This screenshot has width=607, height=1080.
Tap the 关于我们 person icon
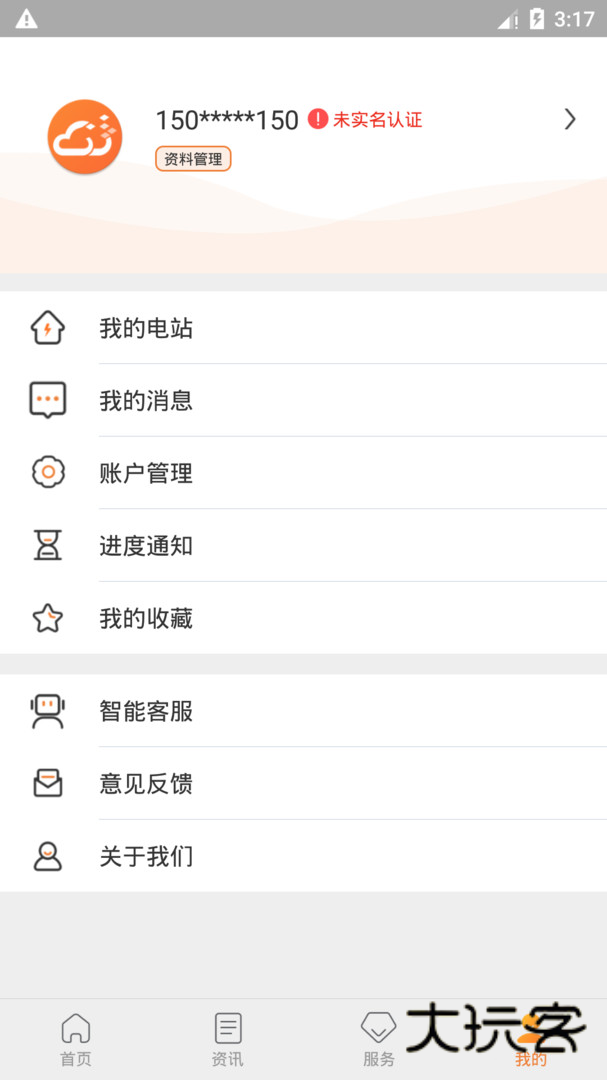tap(47, 856)
